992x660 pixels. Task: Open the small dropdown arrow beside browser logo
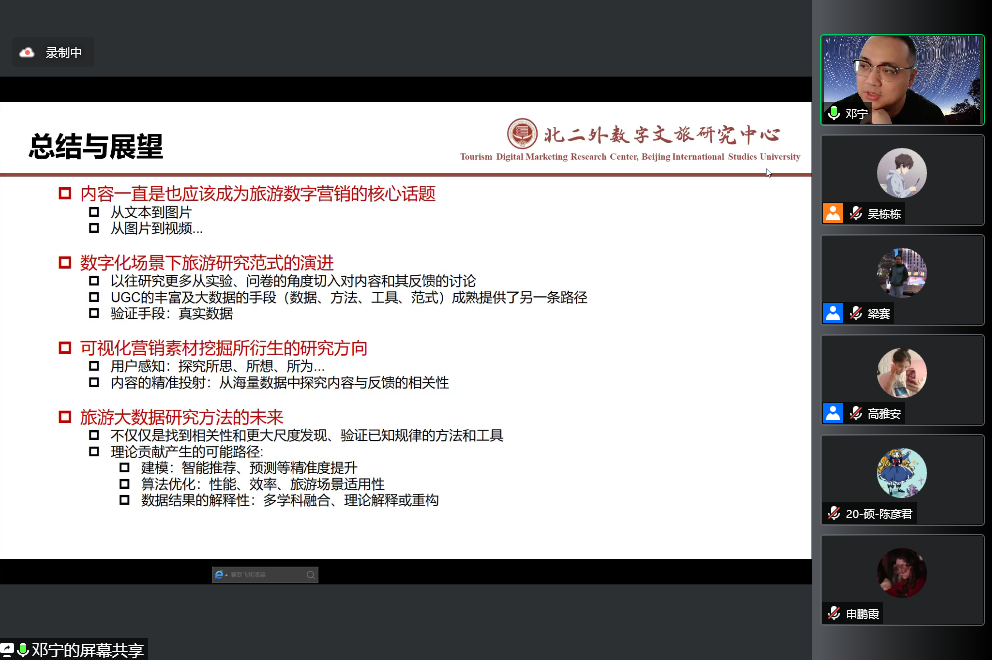(226, 575)
